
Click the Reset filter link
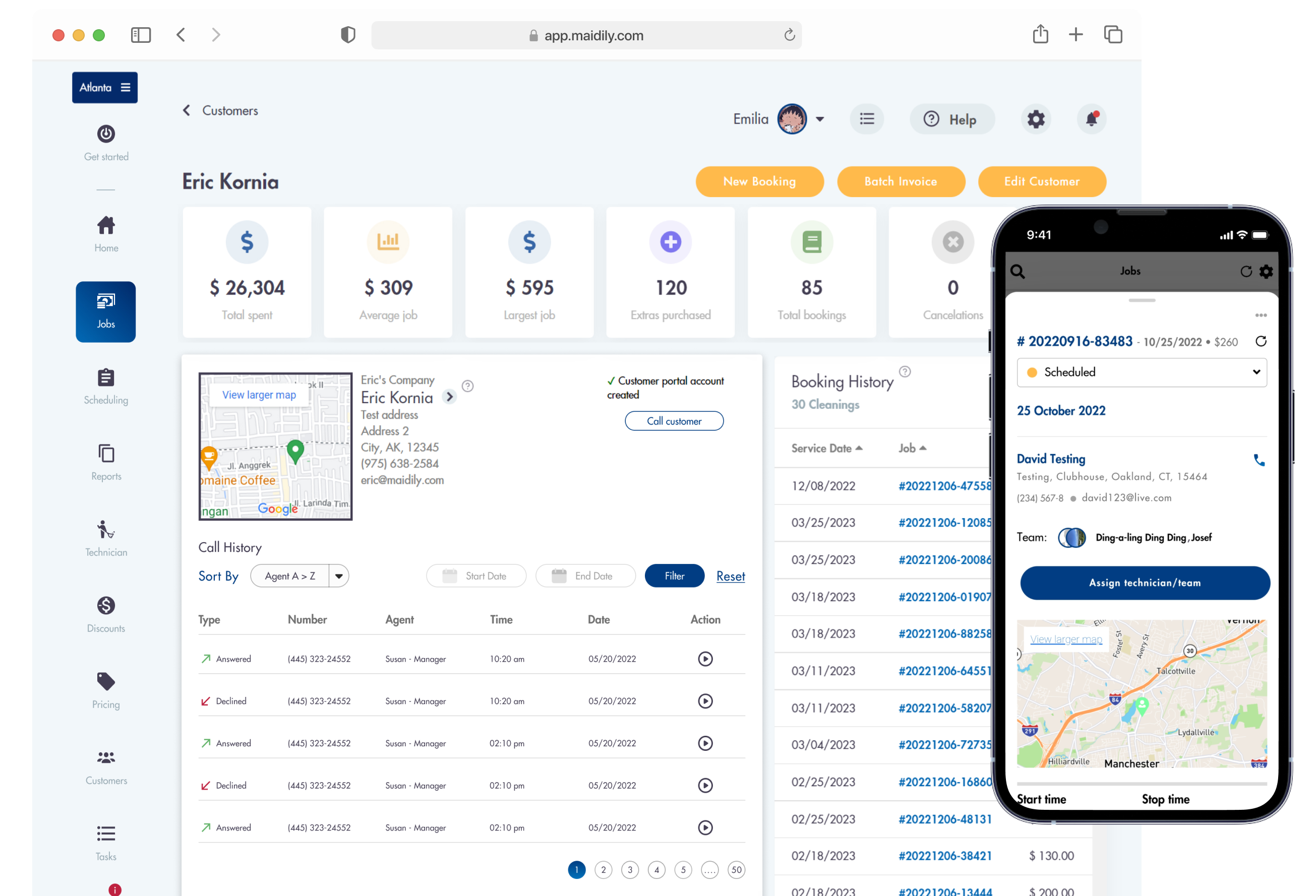coord(731,576)
